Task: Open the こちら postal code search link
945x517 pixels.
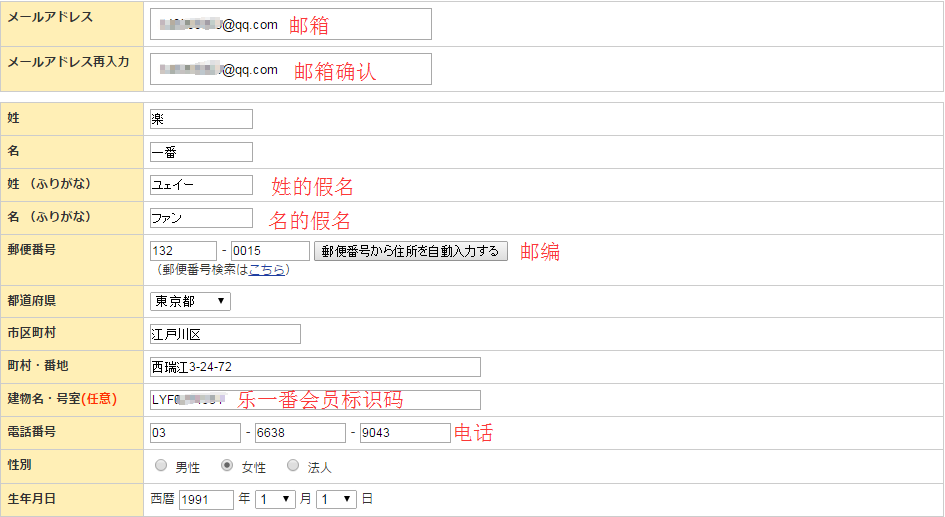Action: pos(266,270)
